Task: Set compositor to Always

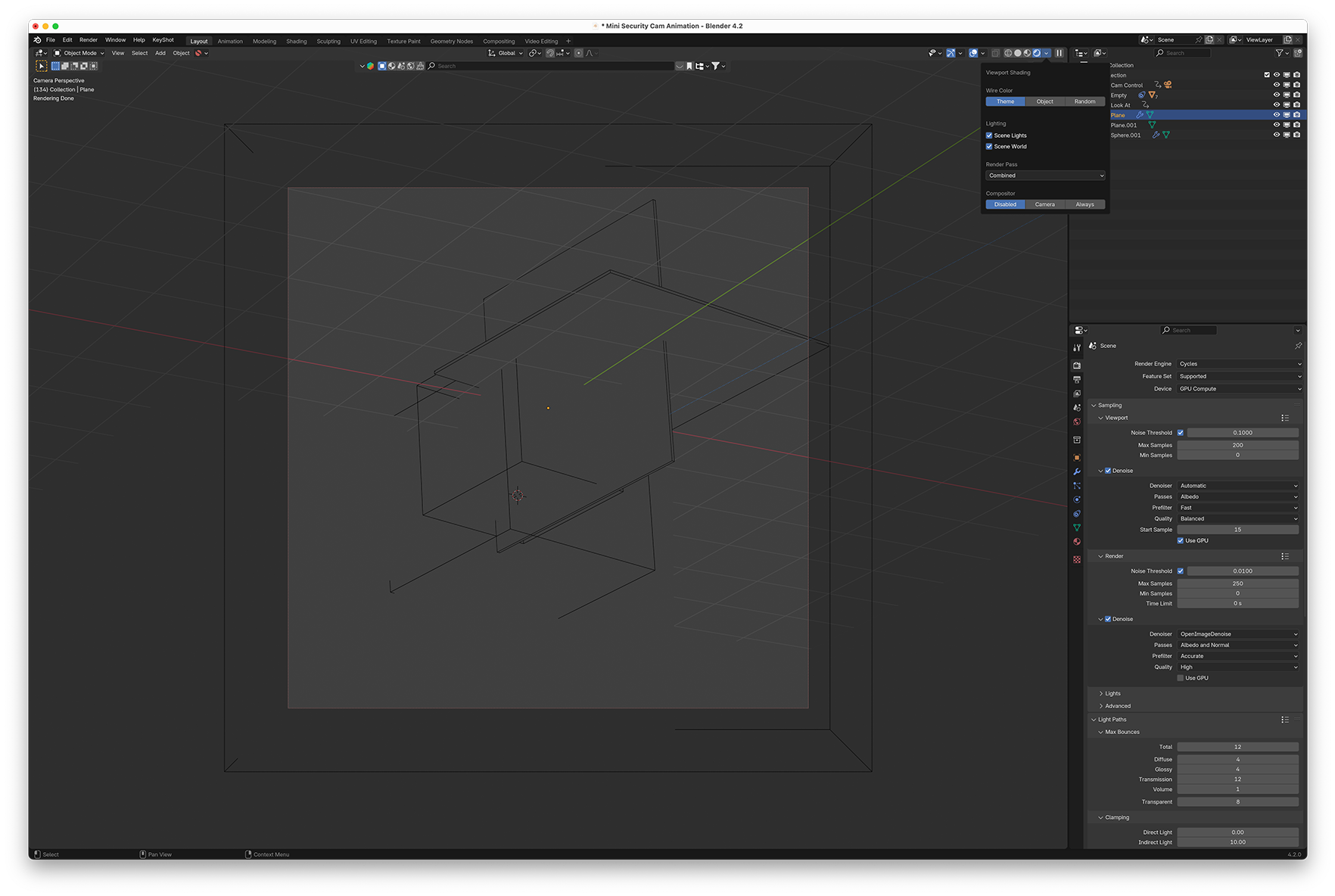Action: pos(1084,204)
